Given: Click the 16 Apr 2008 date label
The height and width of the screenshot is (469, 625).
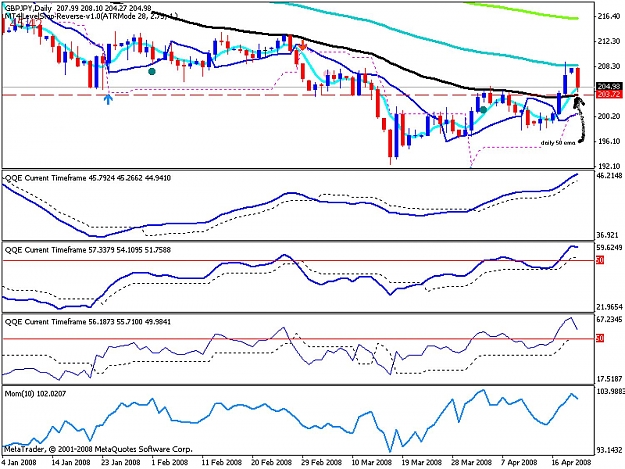Looking at the screenshot, I should pos(571,462).
